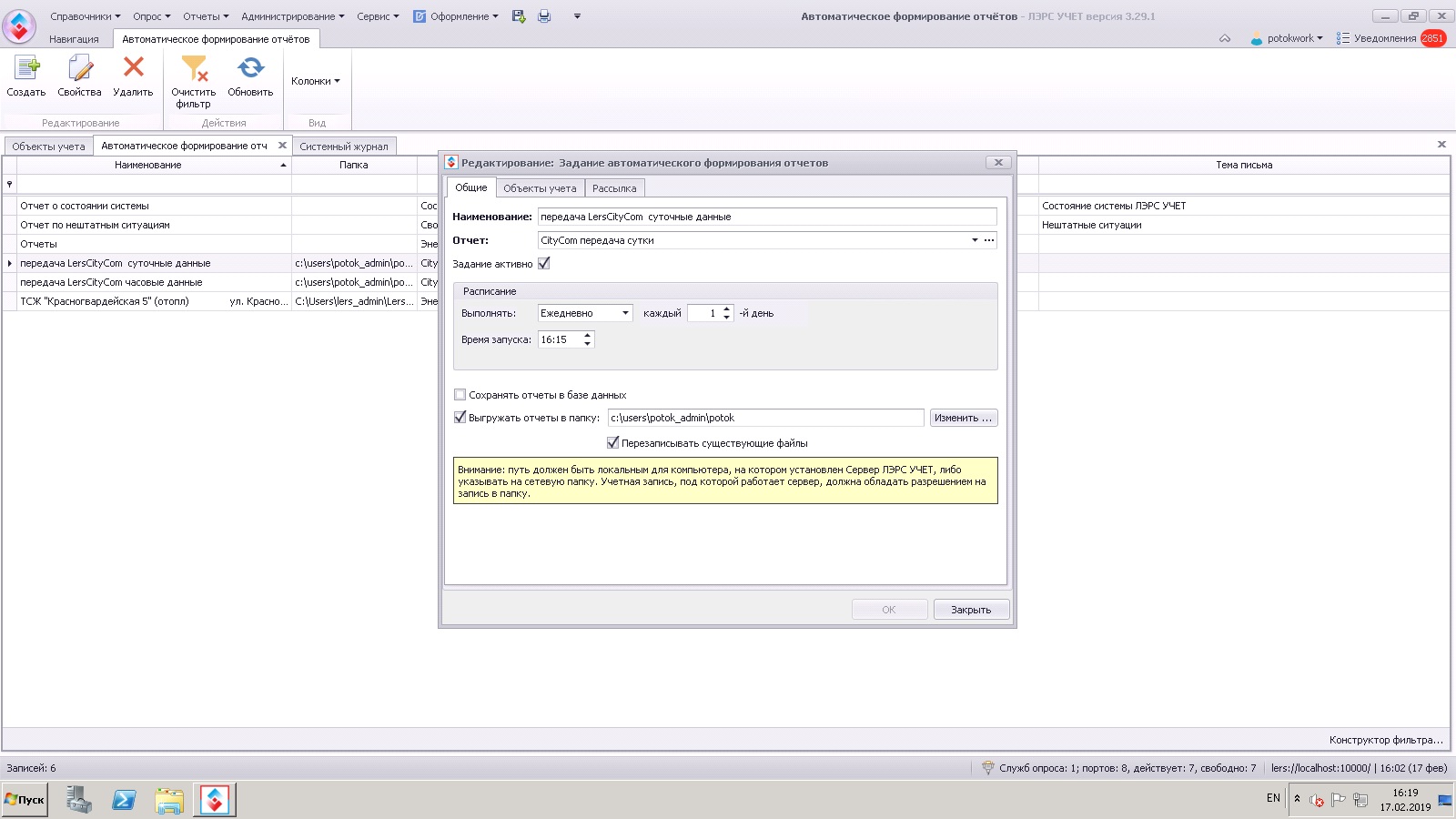Close the edit dialog with X button
The height and width of the screenshot is (819, 1456).
998,162
